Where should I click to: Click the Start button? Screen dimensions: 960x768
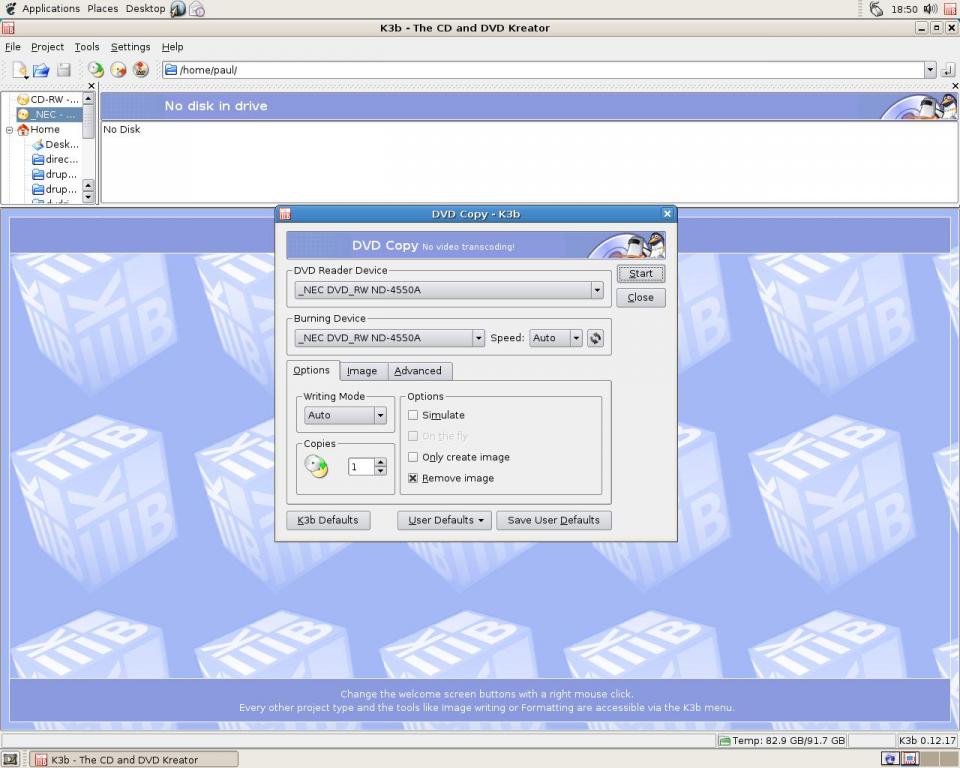click(640, 274)
